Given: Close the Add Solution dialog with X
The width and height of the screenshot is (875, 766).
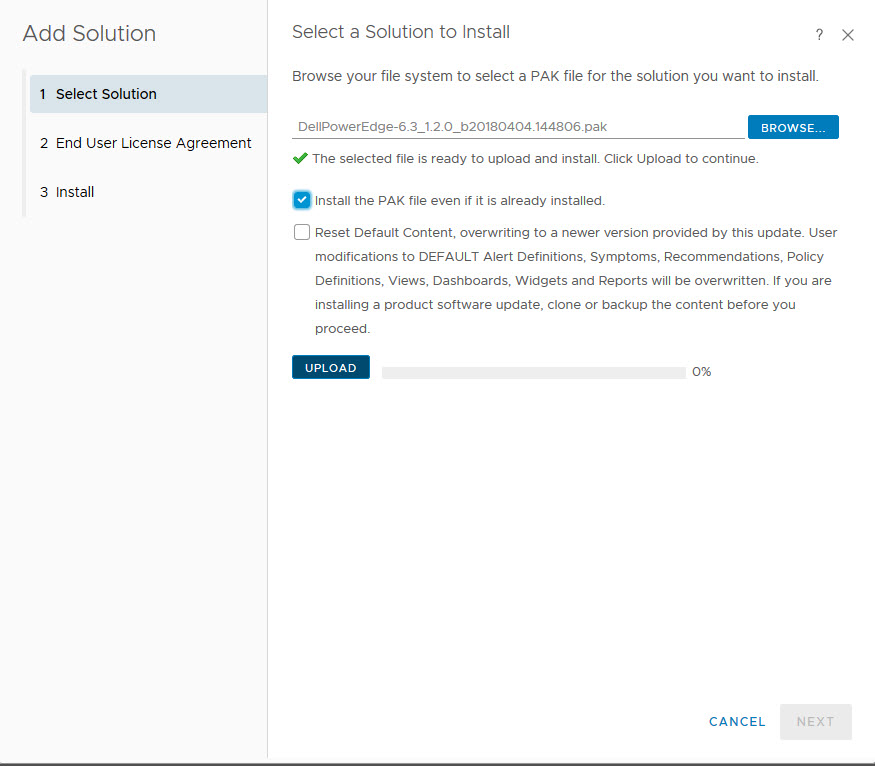Looking at the screenshot, I should click(x=848, y=35).
